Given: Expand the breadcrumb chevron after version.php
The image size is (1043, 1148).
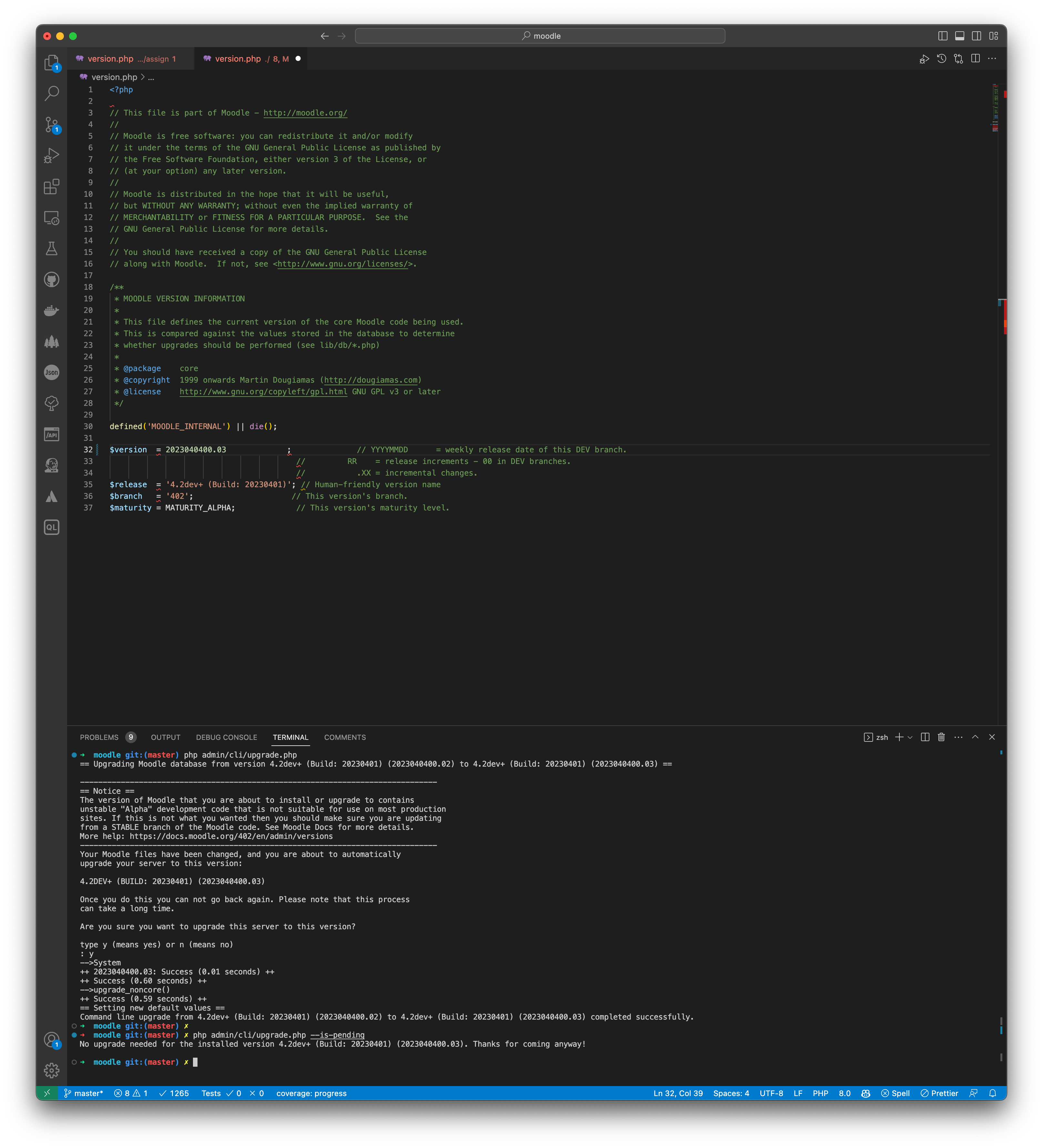Looking at the screenshot, I should tap(142, 77).
